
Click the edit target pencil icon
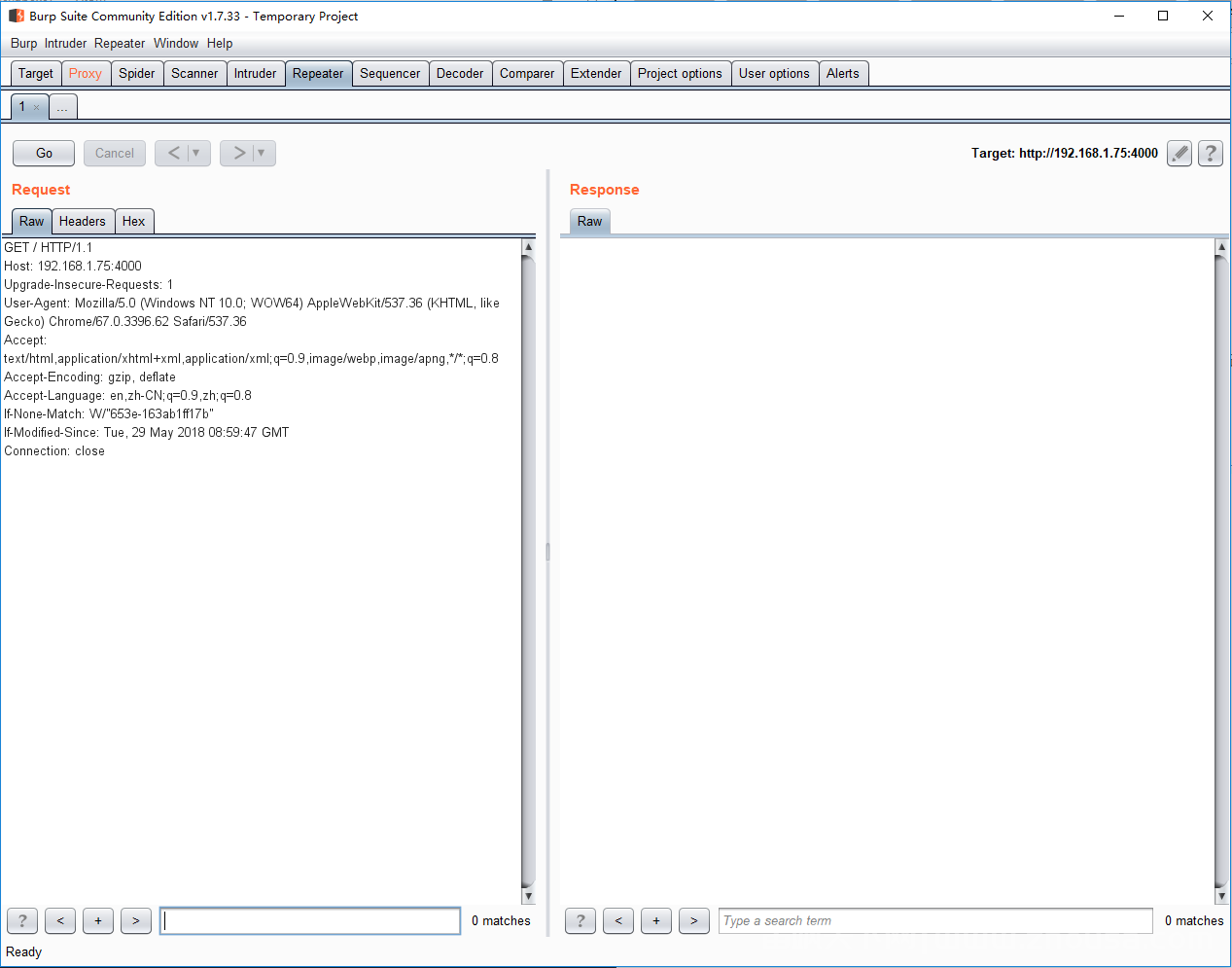(x=1179, y=153)
